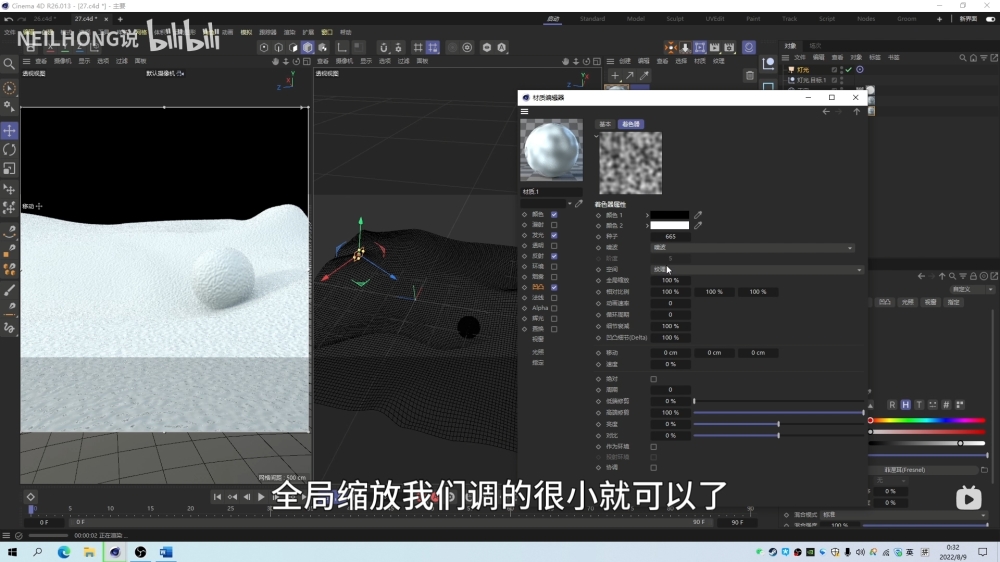Switch to the UVEdit layout tab
The image size is (1000, 562).
coord(715,19)
